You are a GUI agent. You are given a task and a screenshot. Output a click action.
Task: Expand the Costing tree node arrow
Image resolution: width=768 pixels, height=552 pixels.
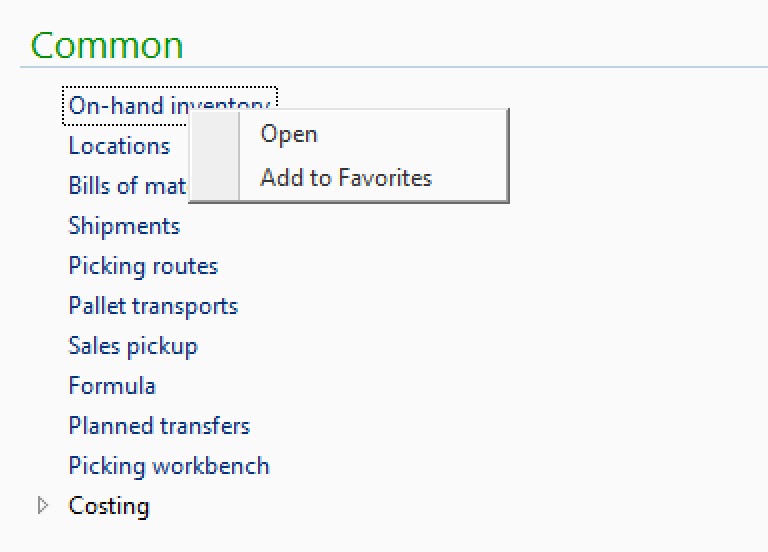pyautogui.click(x=42, y=506)
